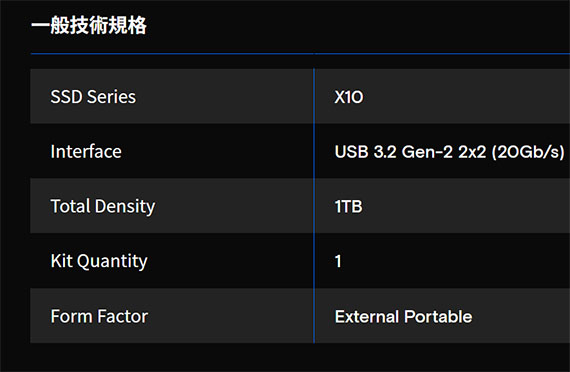Viewport: 570px width, 372px height.
Task: Click the 一般技術規格 section heading
Action: click(x=89, y=25)
